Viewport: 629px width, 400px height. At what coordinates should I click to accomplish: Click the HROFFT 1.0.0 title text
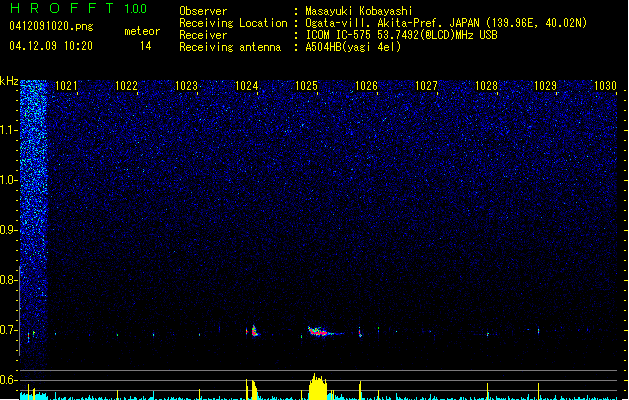click(78, 8)
